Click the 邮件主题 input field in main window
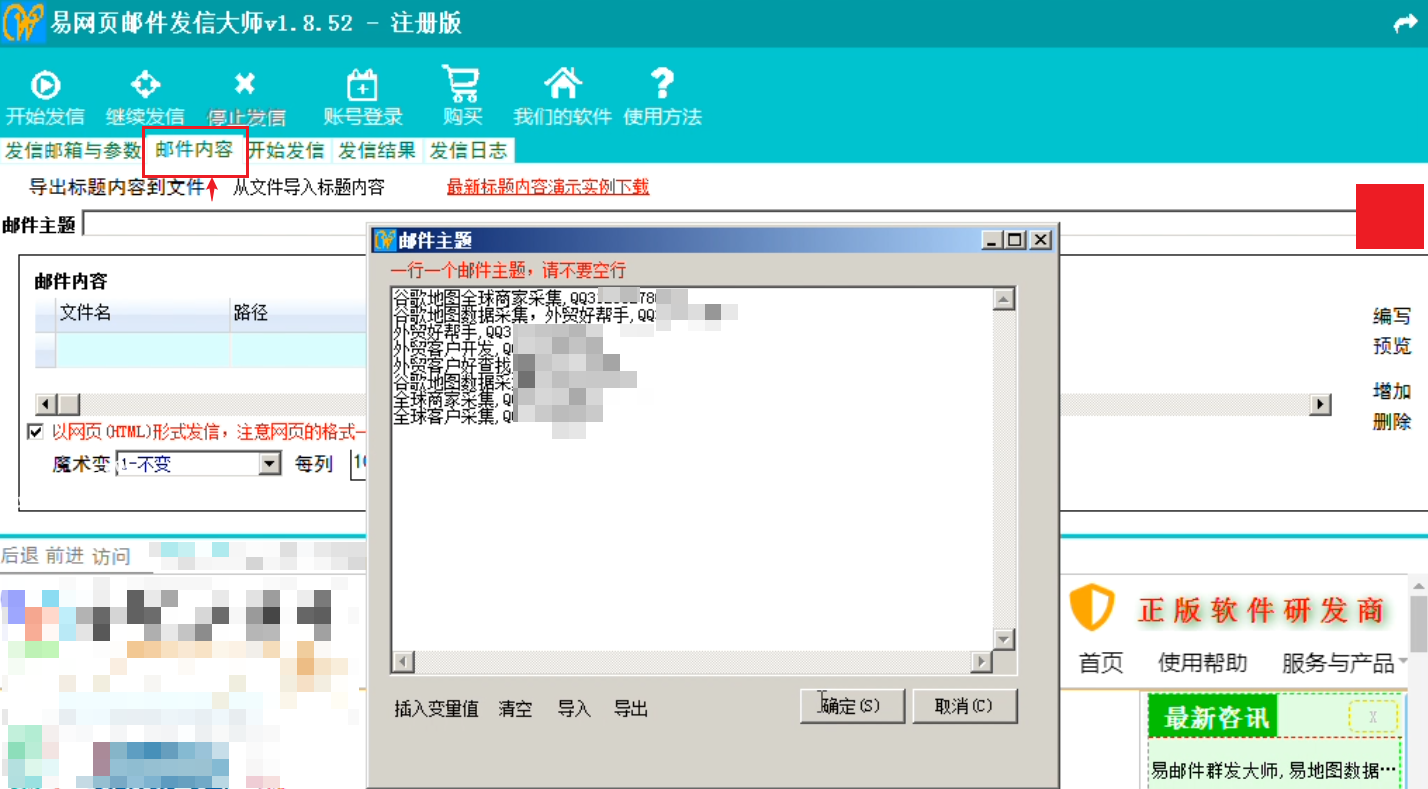 (x=718, y=224)
